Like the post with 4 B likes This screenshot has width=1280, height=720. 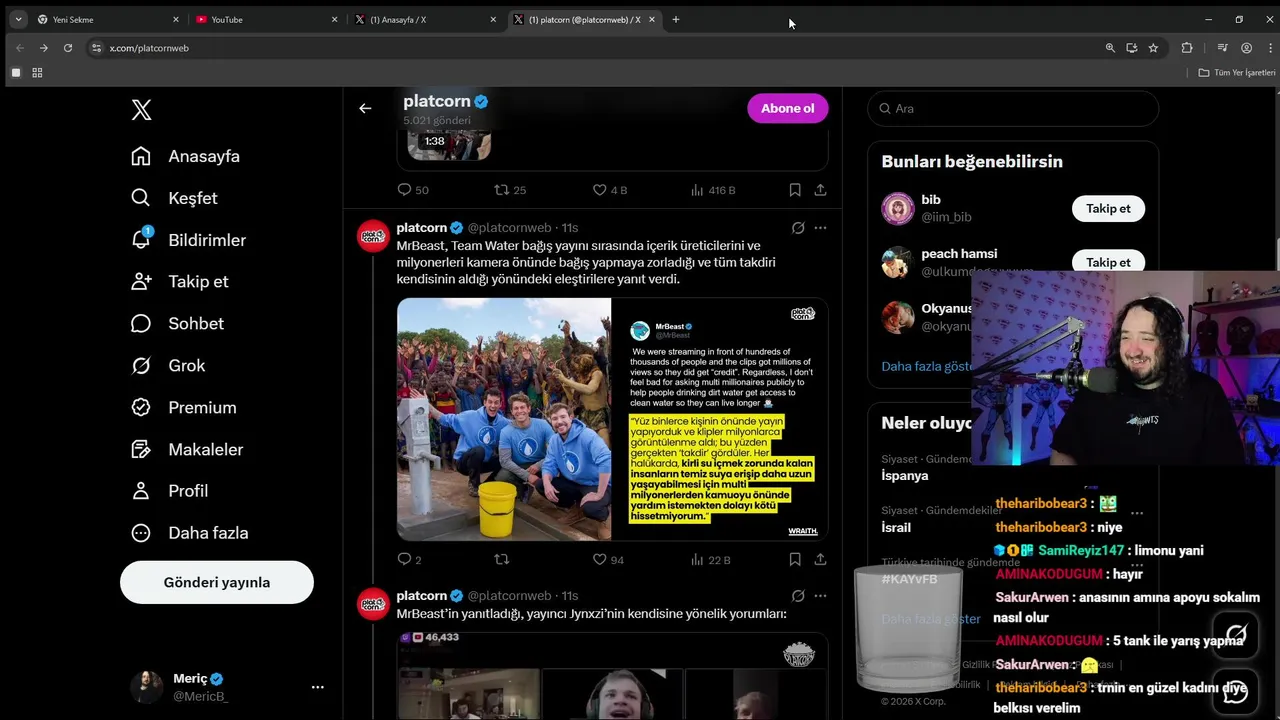[610, 190]
